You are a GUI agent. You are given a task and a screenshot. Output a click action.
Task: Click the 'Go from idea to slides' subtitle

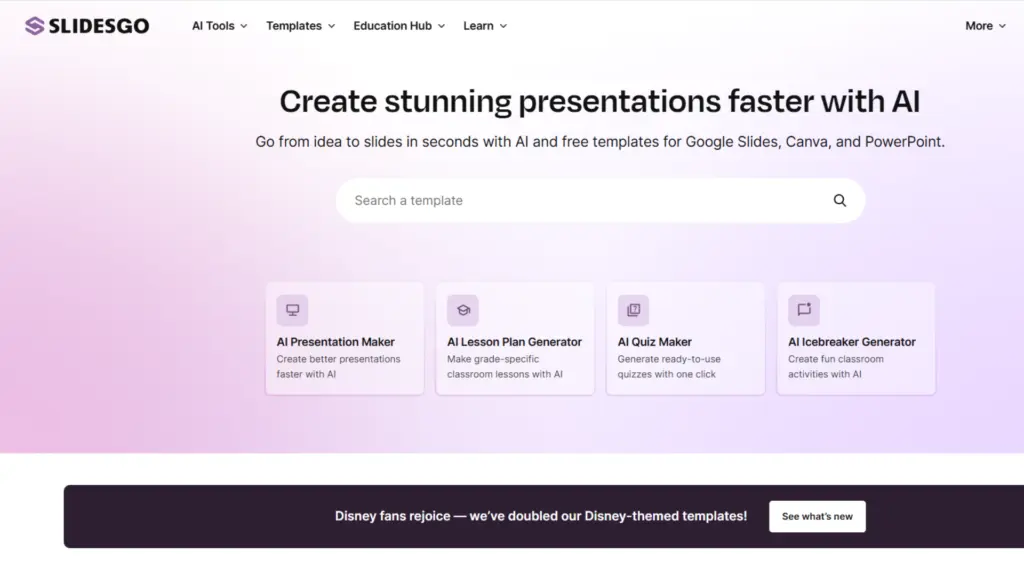(600, 142)
